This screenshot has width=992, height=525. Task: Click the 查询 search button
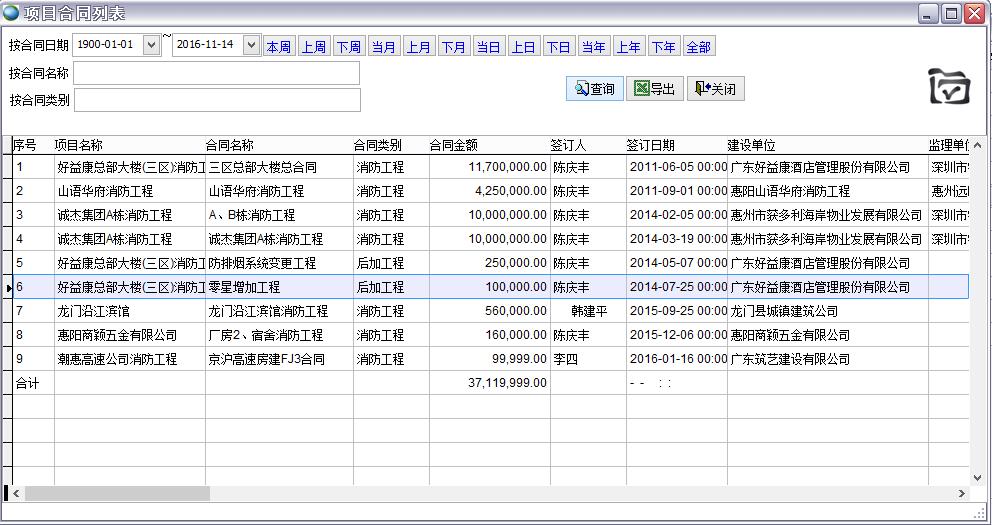coord(595,89)
